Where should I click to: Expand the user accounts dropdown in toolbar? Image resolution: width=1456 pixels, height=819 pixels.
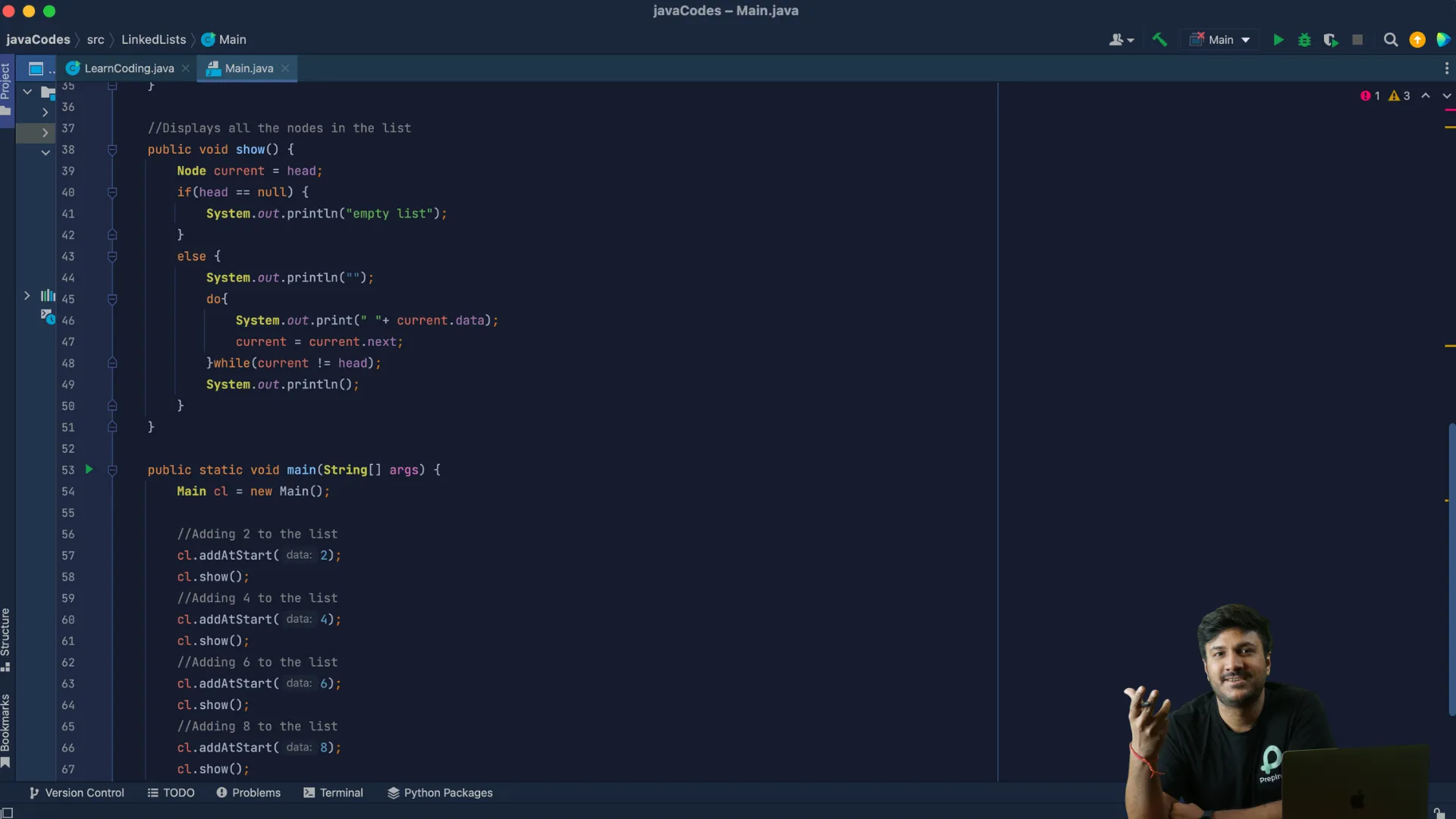[1121, 40]
